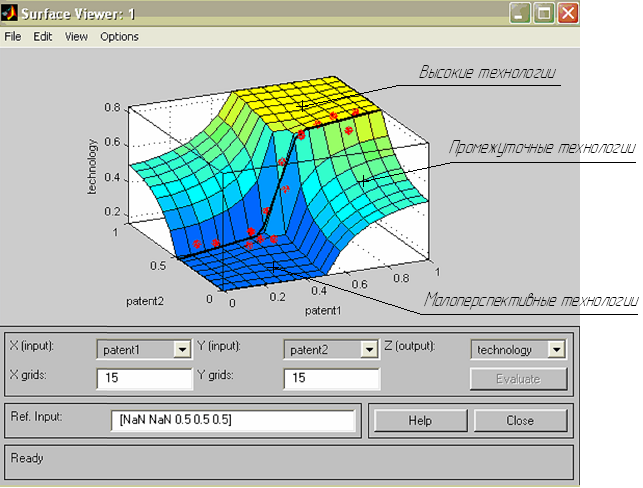Click the Close button
Viewport: 643px width, 488px height.
coord(520,420)
